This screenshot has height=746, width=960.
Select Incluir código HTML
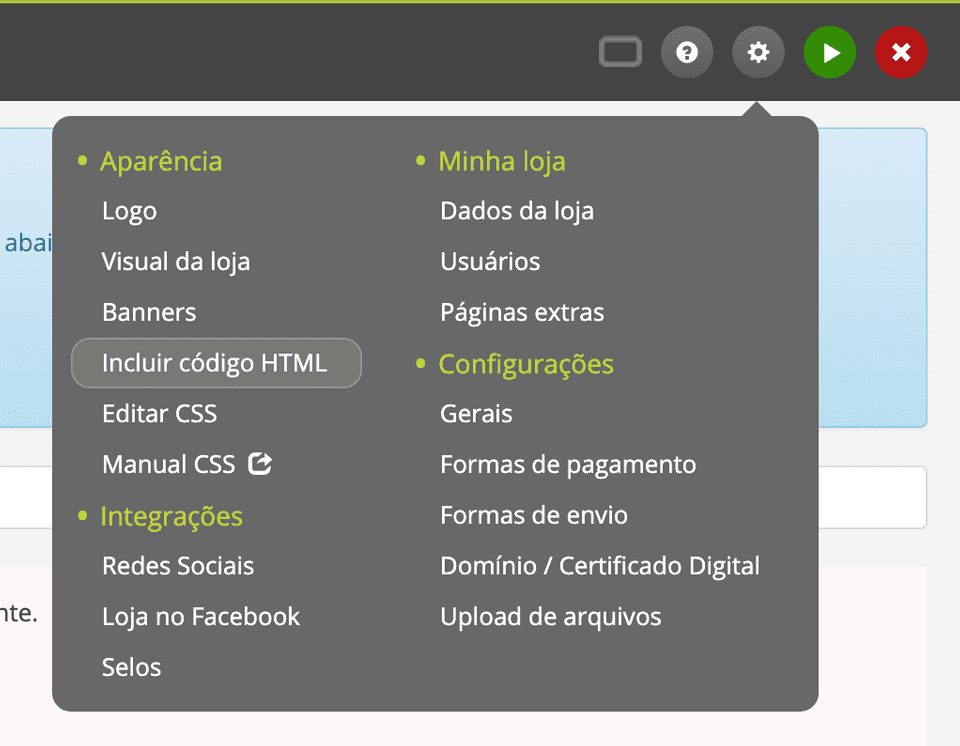216,363
